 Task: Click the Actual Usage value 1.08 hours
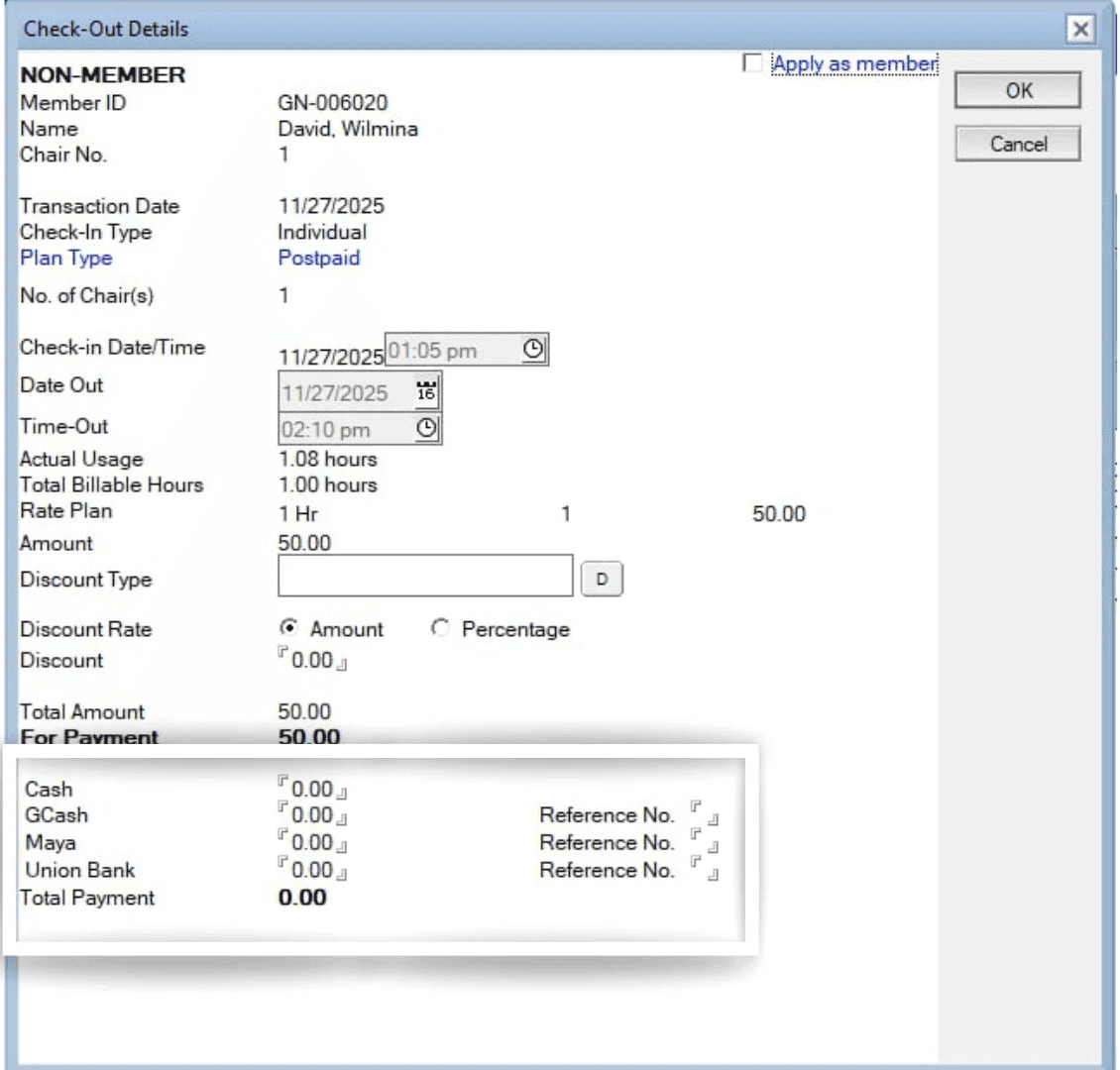point(328,459)
